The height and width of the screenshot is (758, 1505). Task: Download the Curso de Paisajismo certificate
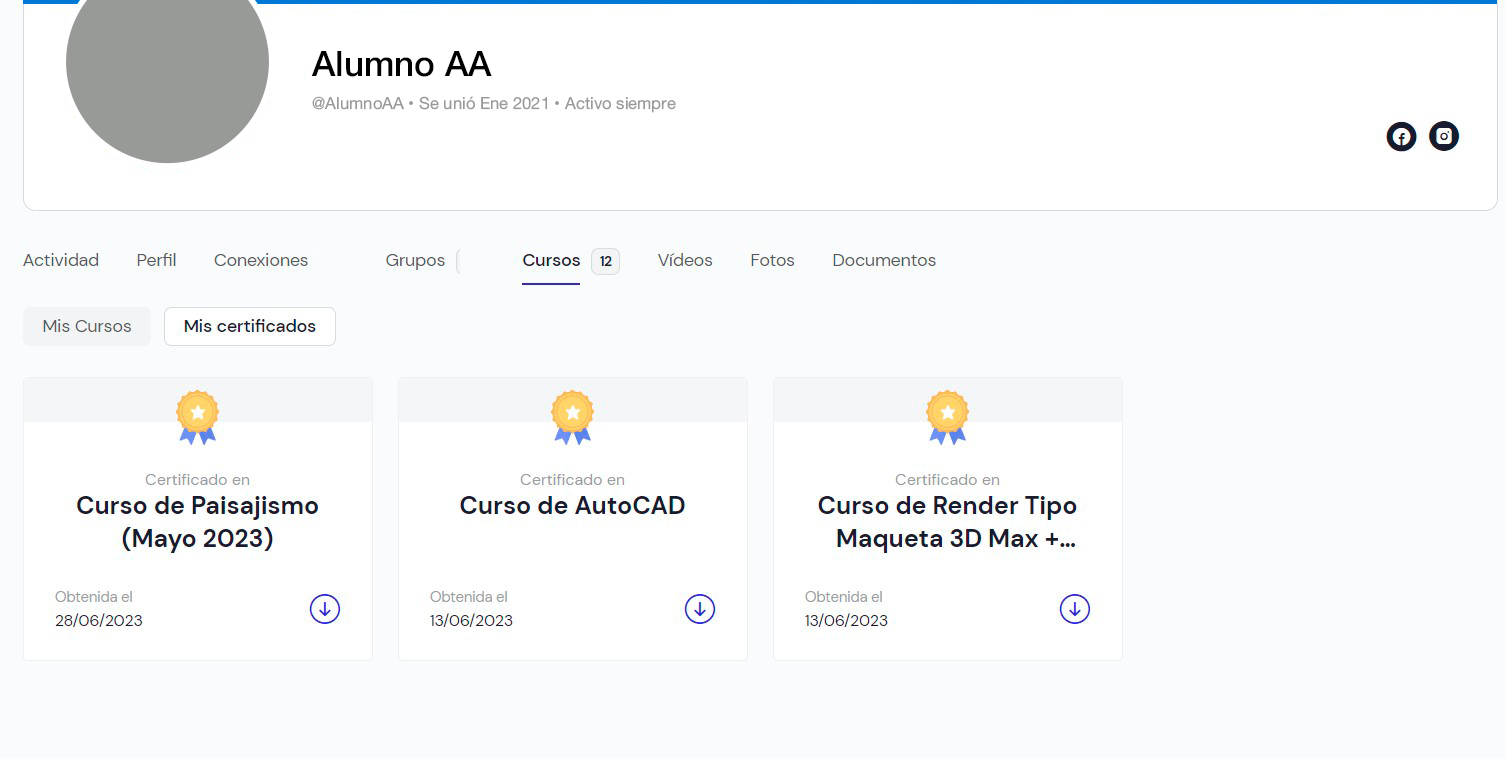point(325,609)
